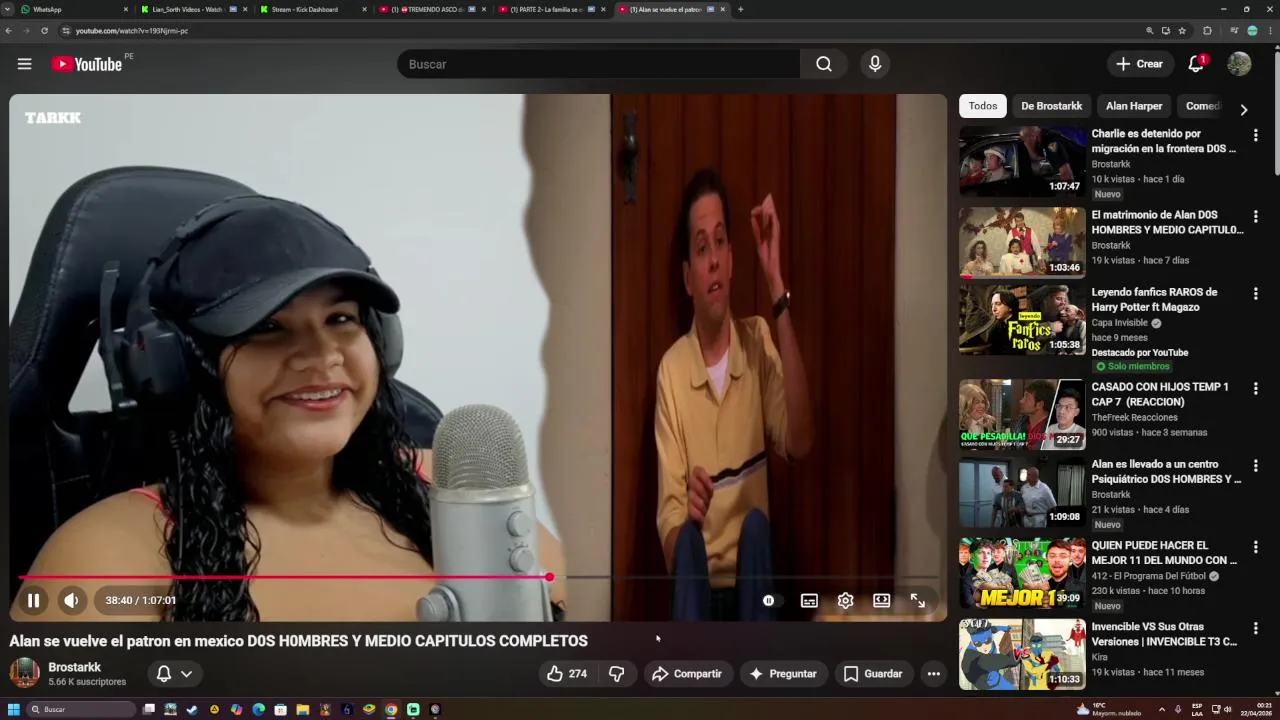Image resolution: width=1280 pixels, height=720 pixels.
Task: Open a new browser tab
Action: [740, 9]
